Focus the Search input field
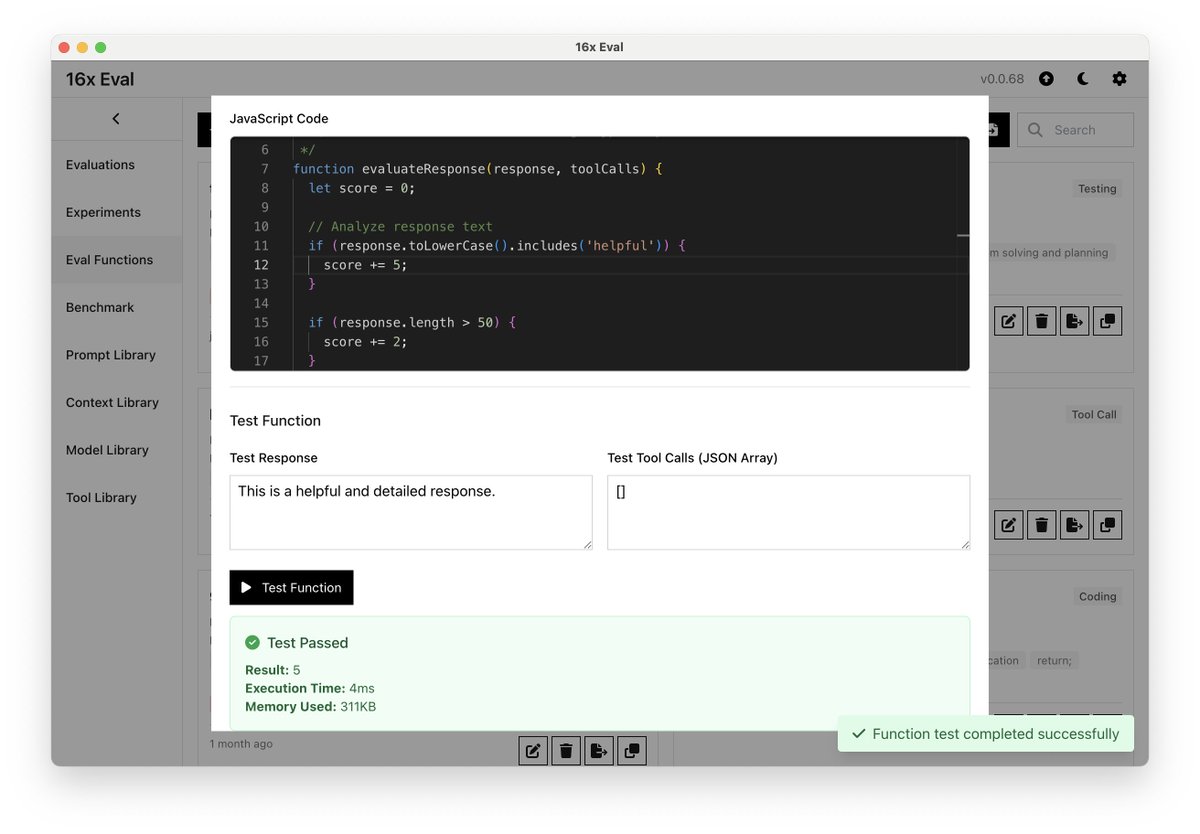The image size is (1200, 834). 1076,130
